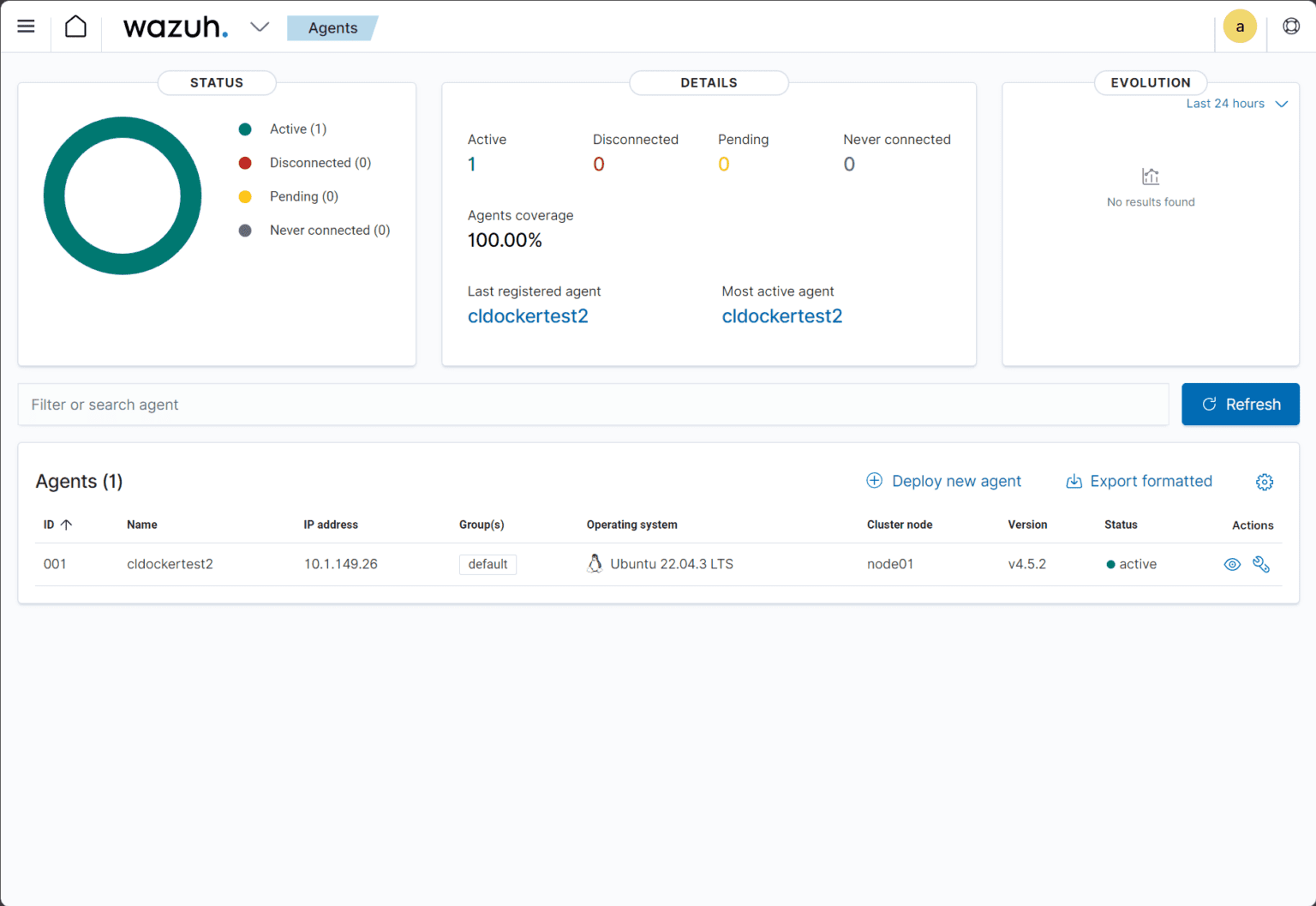
Task: Open the sidebar navigation hamburger menu
Action: (x=26, y=26)
